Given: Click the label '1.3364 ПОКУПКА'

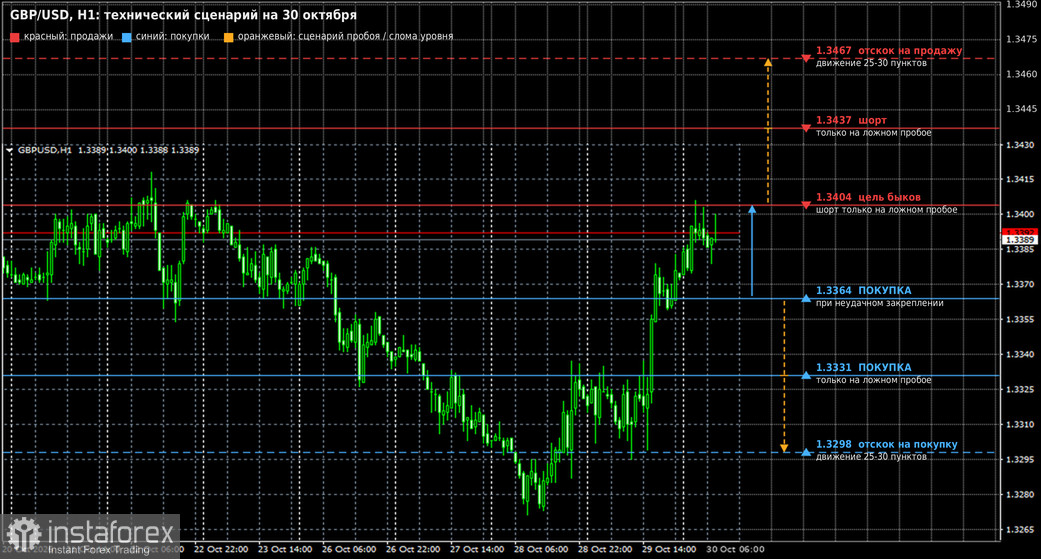Looking at the screenshot, I should coord(864,291).
